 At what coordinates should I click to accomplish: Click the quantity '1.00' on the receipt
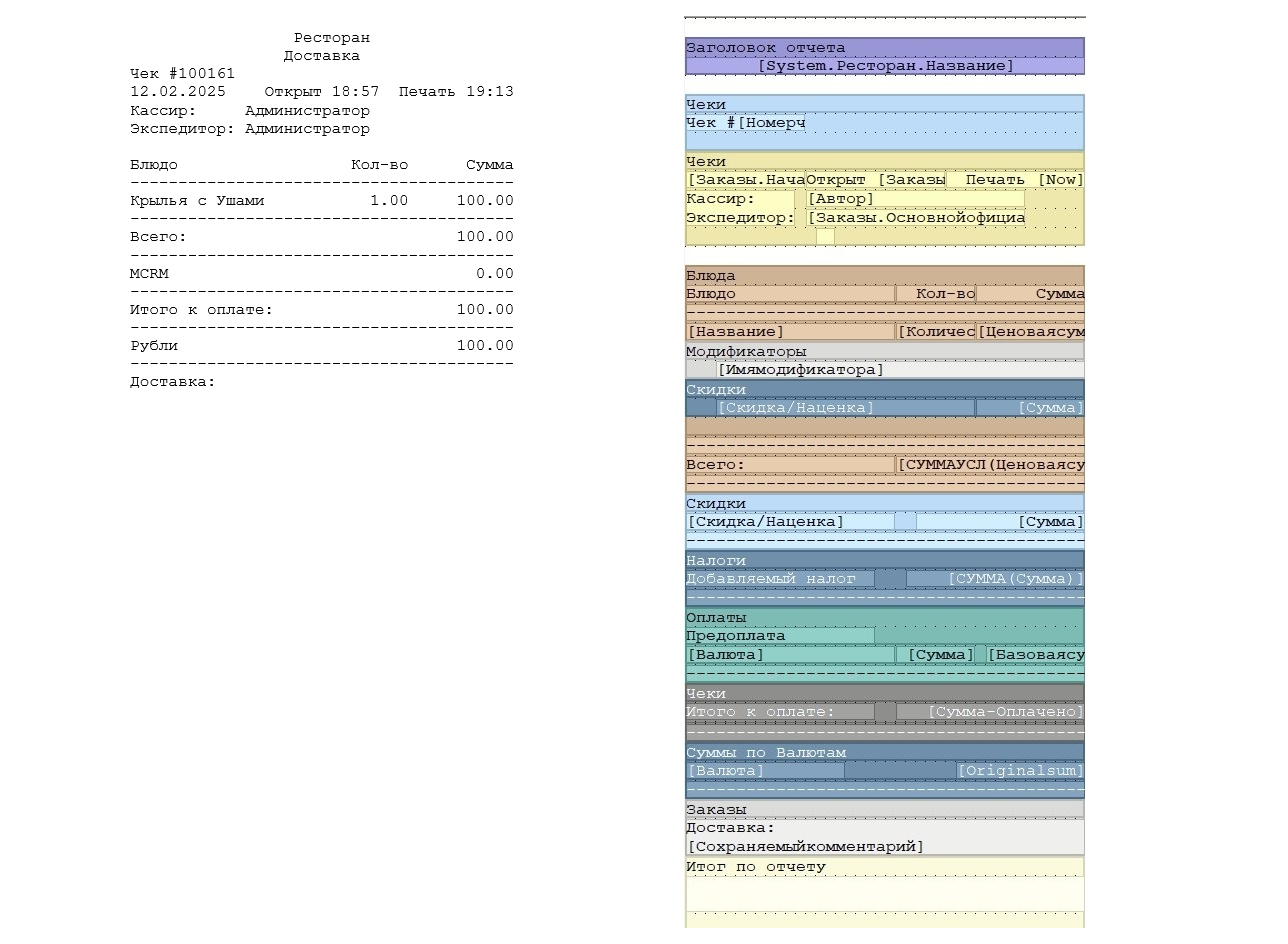pyautogui.click(x=389, y=201)
